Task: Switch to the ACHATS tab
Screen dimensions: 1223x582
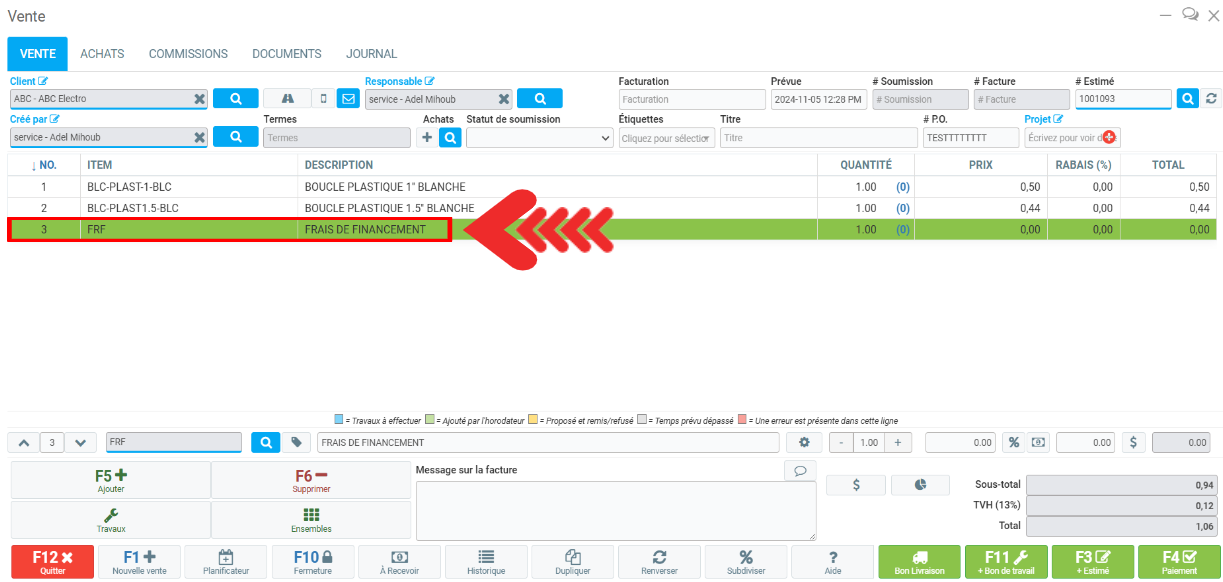Action: pyautogui.click(x=102, y=54)
